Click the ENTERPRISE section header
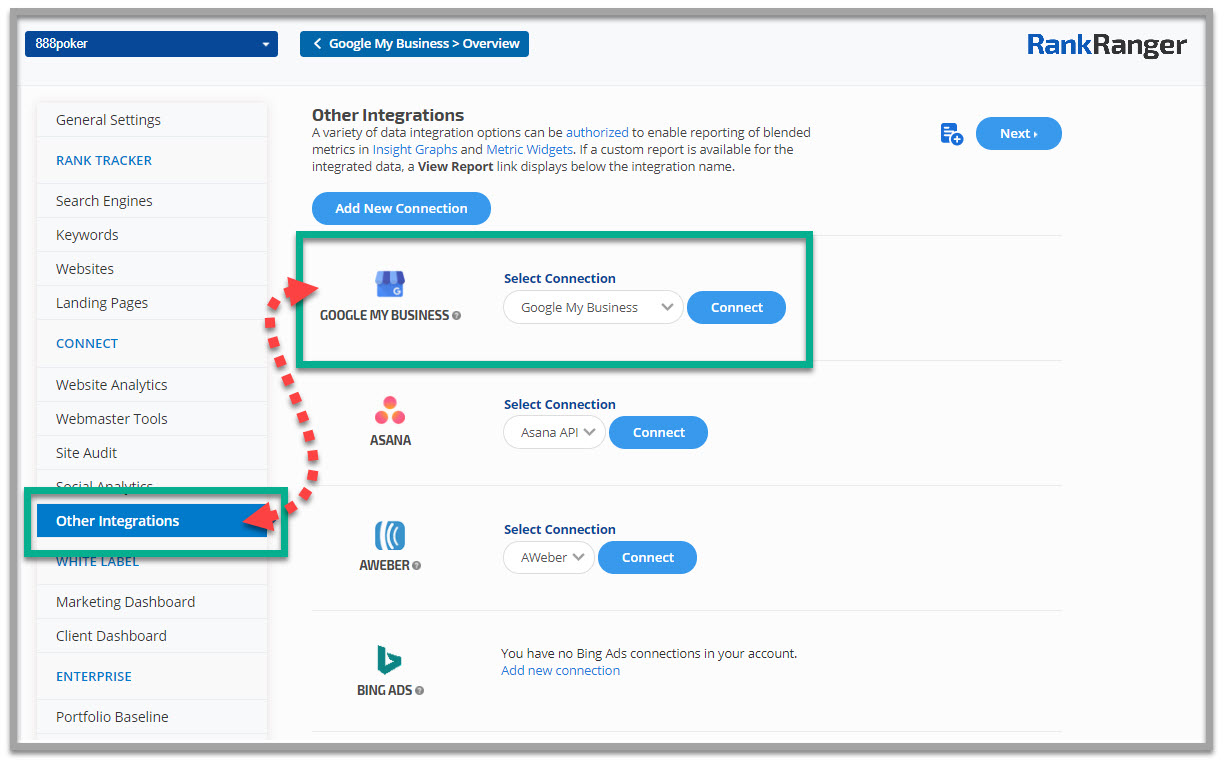 (94, 676)
